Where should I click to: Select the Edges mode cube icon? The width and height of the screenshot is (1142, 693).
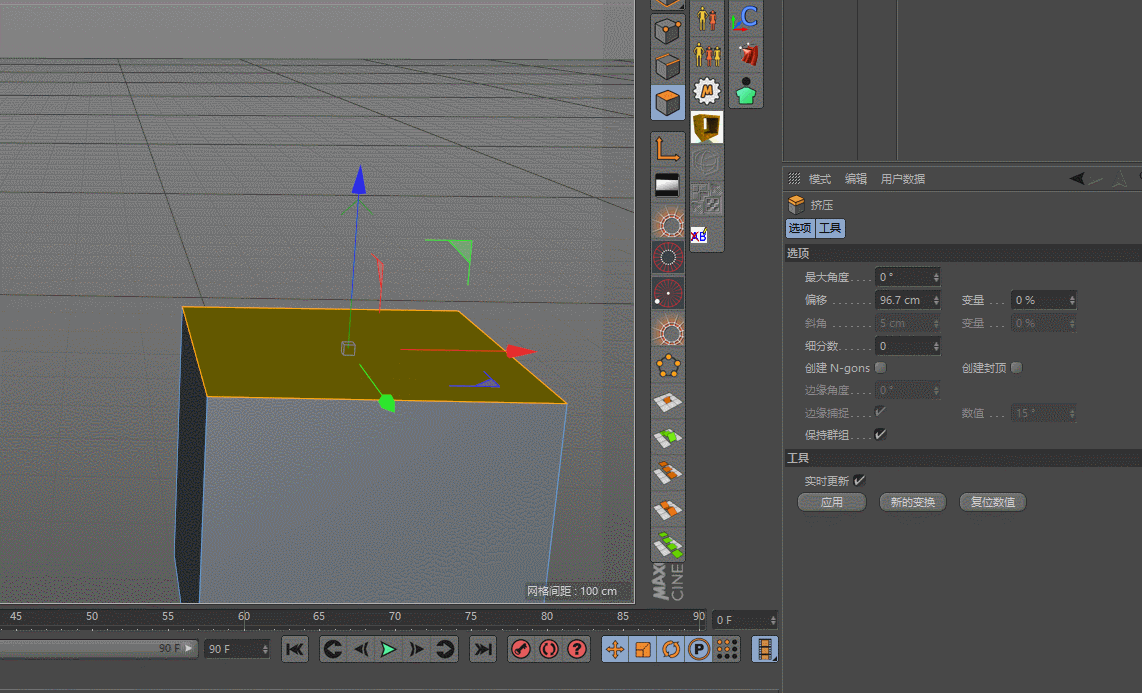tap(668, 66)
